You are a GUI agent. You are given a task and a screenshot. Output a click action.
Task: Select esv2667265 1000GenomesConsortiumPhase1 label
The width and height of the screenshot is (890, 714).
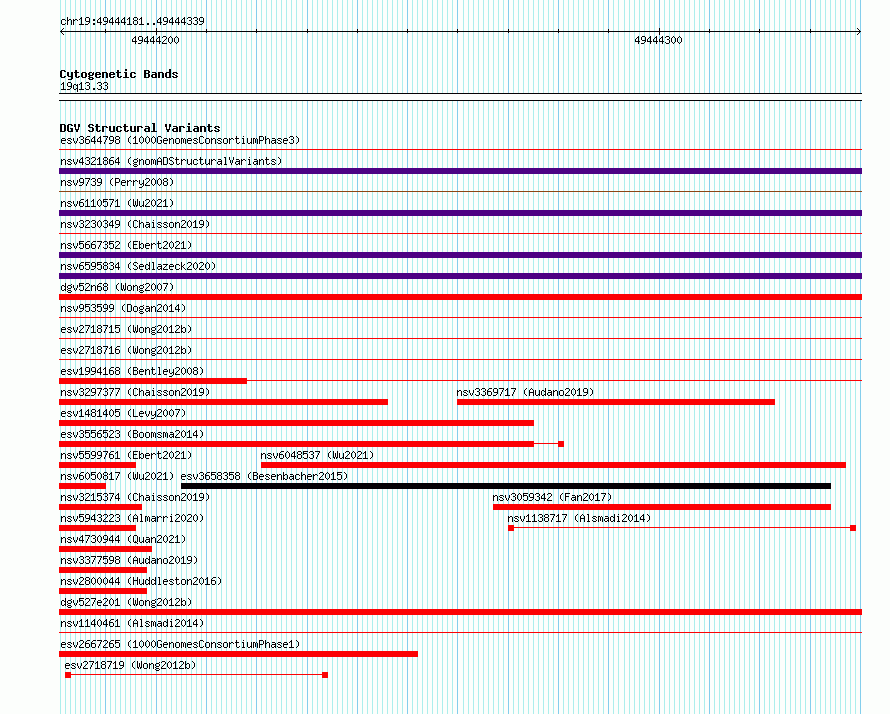click(x=180, y=644)
